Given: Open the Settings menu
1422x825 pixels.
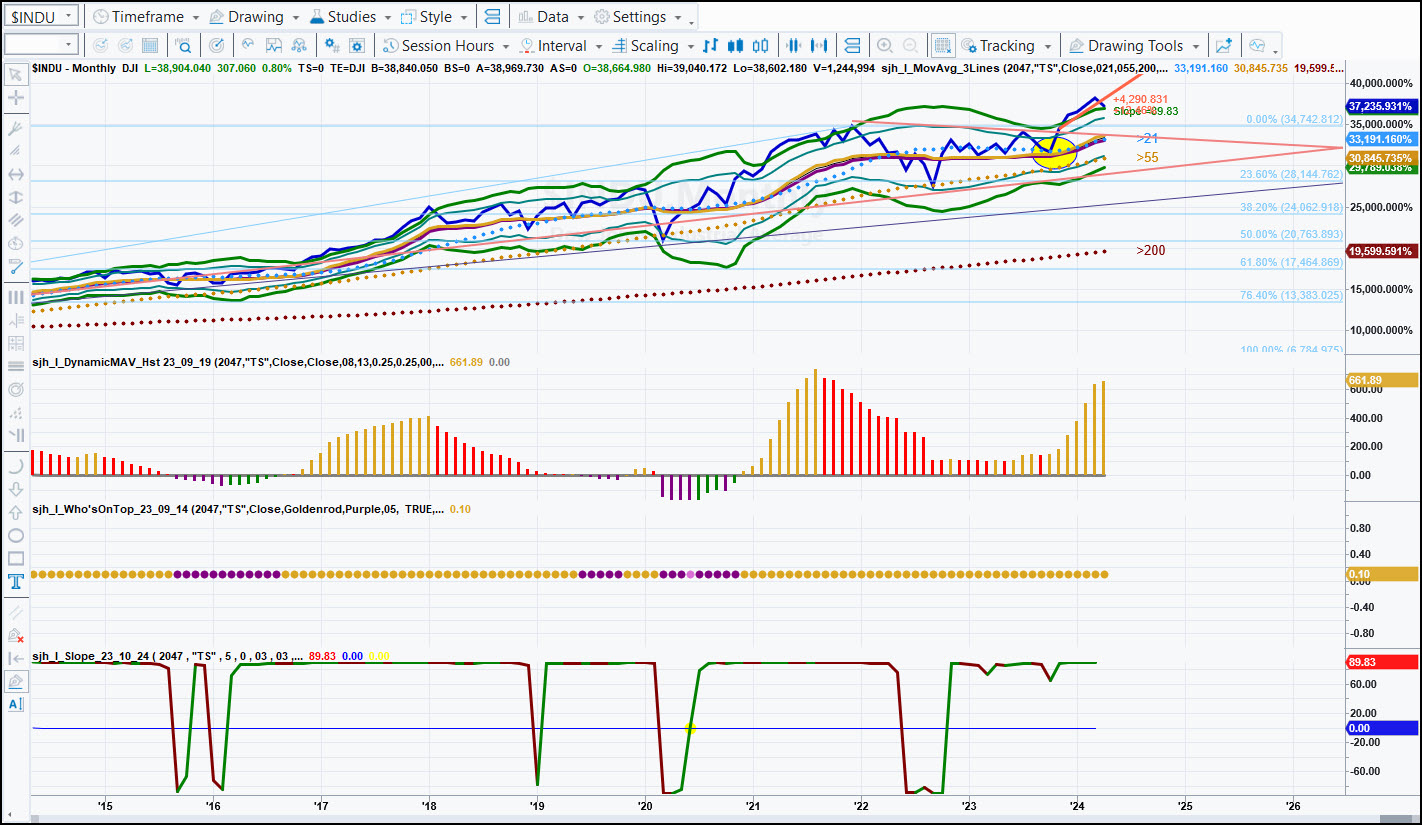Looking at the screenshot, I should pyautogui.click(x=638, y=17).
